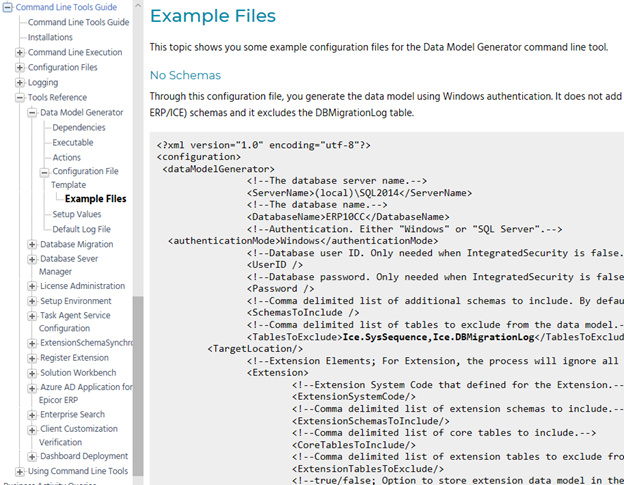The width and height of the screenshot is (624, 485).
Task: Expand the Enterprise Search node
Action: [32, 415]
